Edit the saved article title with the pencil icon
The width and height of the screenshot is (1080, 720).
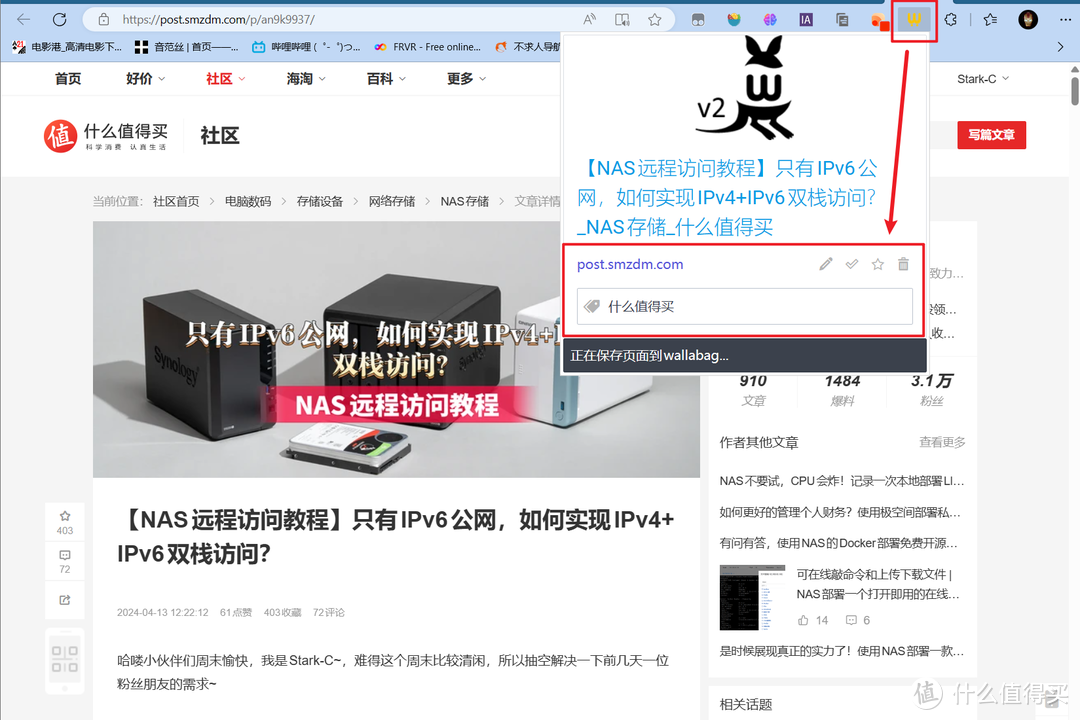[x=825, y=263]
